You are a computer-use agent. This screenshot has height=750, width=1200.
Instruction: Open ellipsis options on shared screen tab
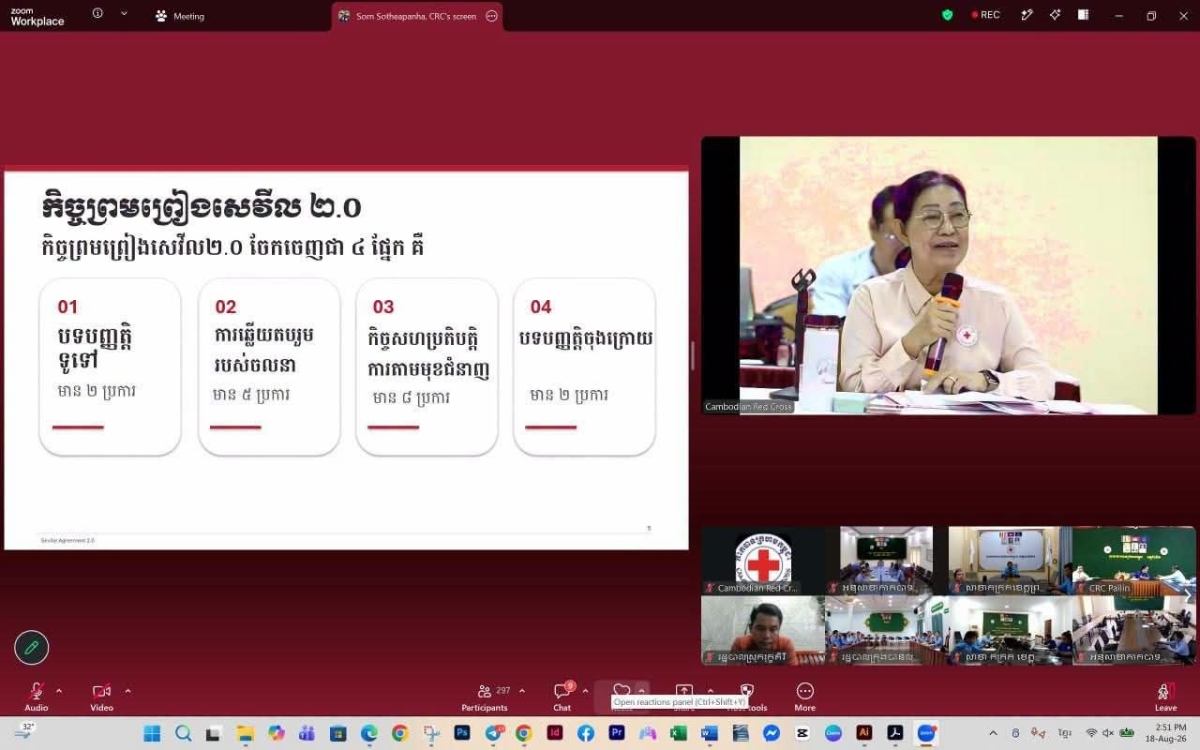[x=491, y=16]
